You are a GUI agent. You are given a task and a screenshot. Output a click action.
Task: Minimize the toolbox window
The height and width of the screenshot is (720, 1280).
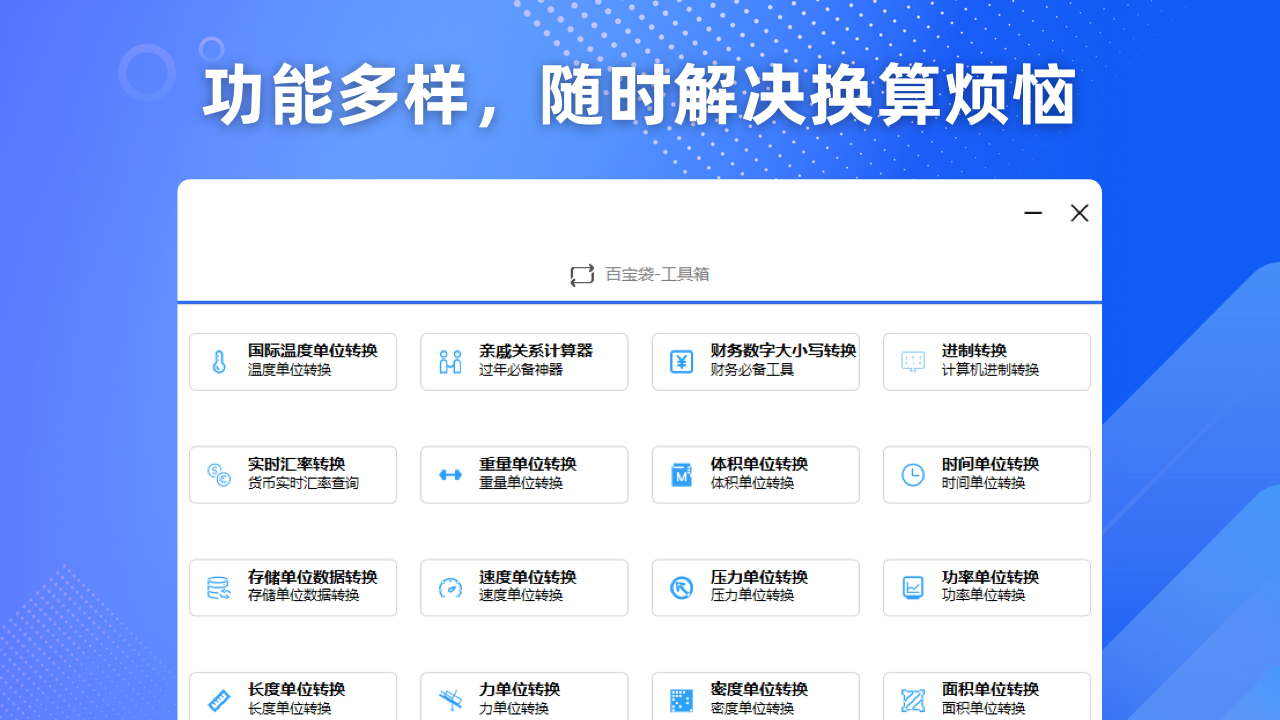tap(1033, 213)
